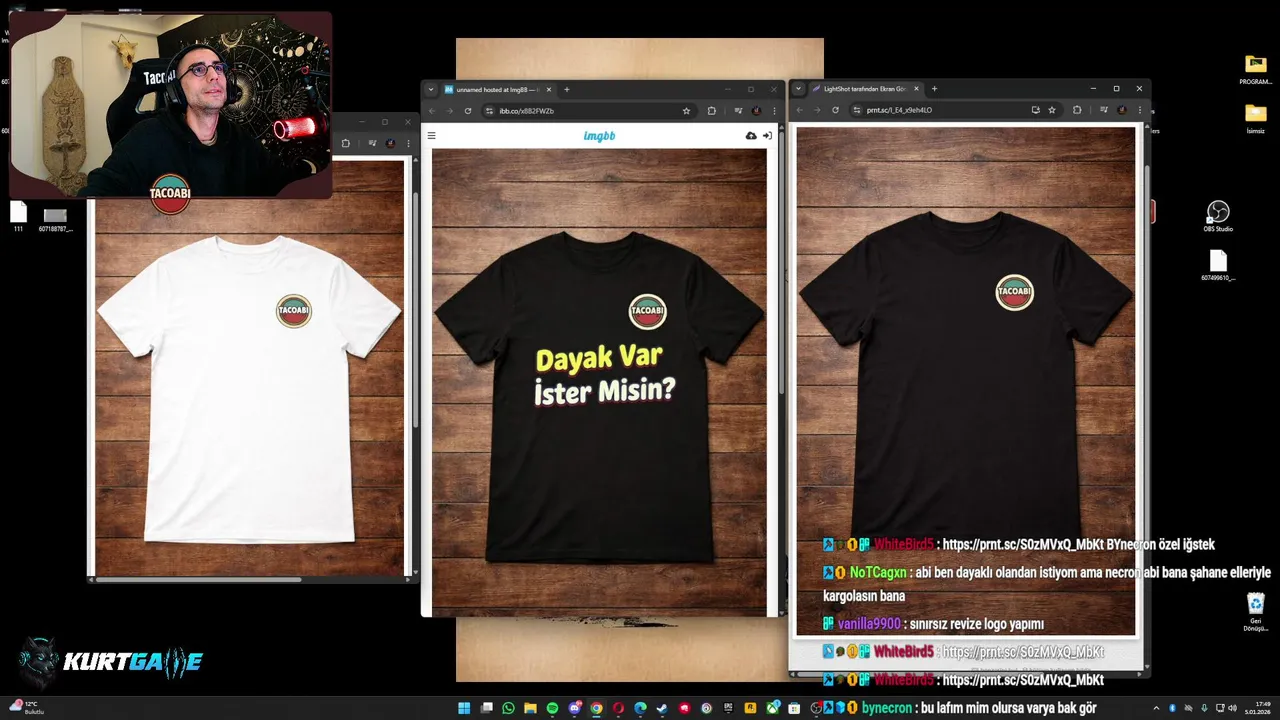This screenshot has width=1280, height=720.
Task: Select the 'Geri Dönüşüm' recycle bin
Action: coord(1256,612)
